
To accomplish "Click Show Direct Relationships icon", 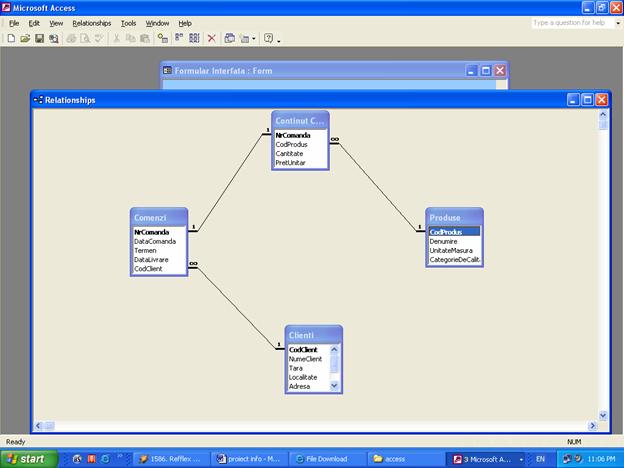I will (179, 38).
